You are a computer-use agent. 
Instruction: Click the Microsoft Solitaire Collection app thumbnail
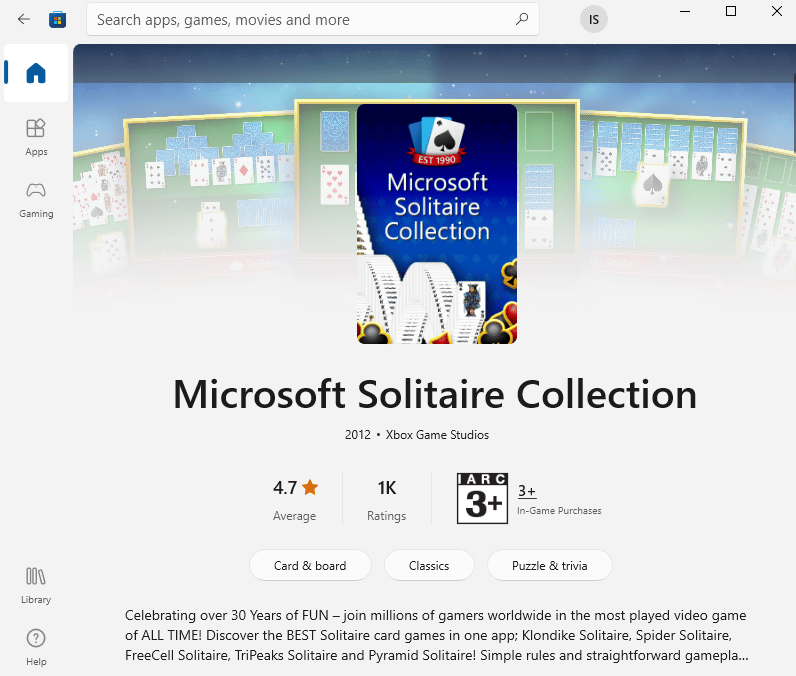pos(437,224)
